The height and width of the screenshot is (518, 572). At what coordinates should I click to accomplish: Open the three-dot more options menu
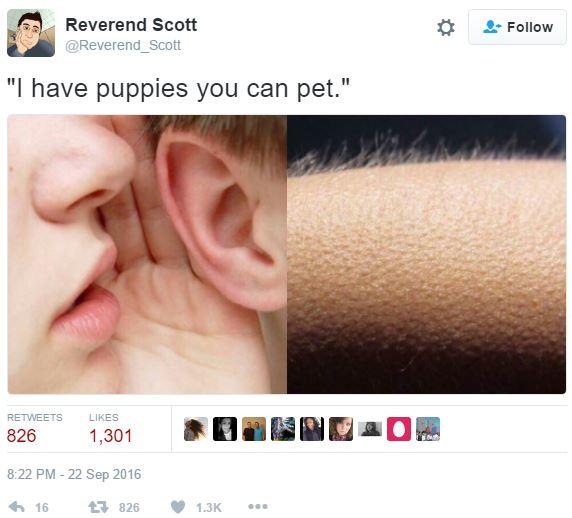coord(258,506)
